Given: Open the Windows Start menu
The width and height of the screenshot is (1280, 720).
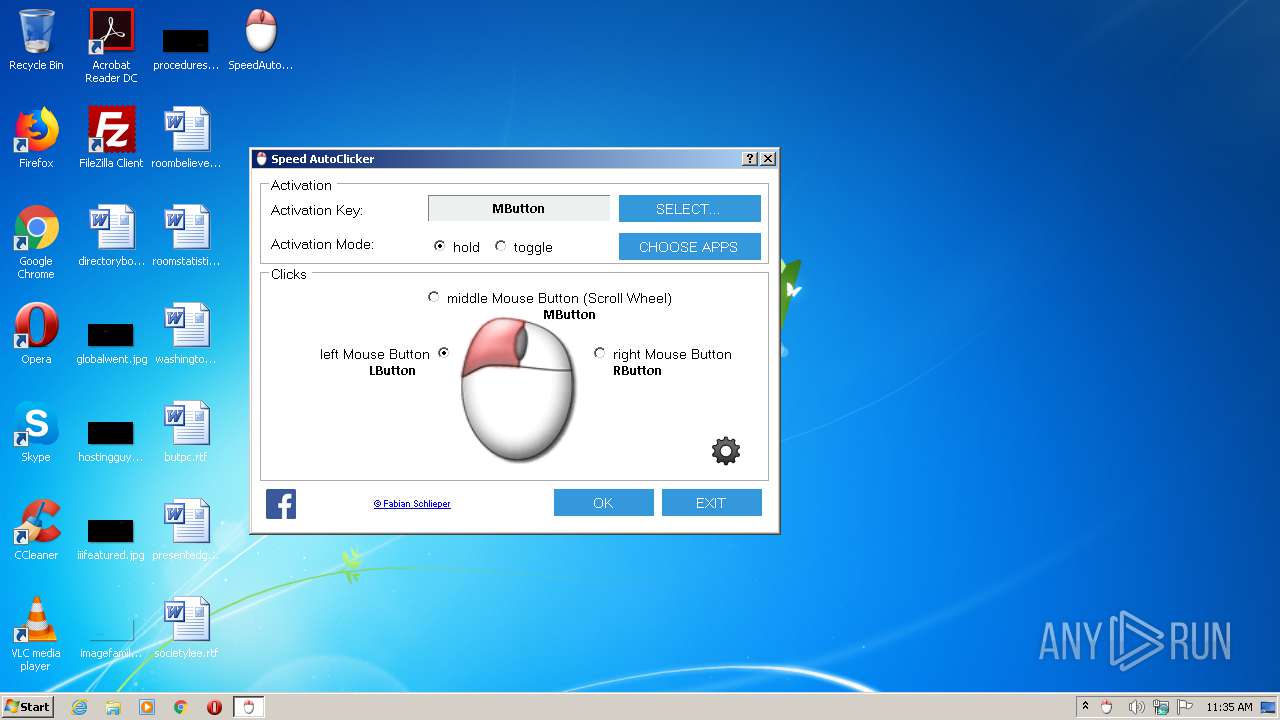Looking at the screenshot, I should (x=28, y=707).
